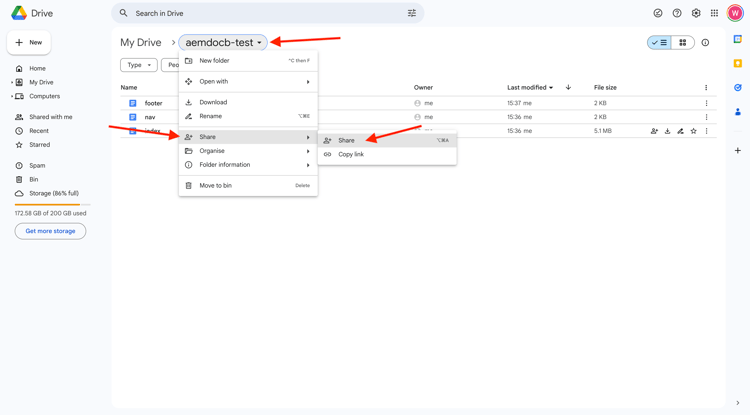Click in the Search in Drive field
Image resolution: width=750 pixels, height=415 pixels.
coord(260,13)
